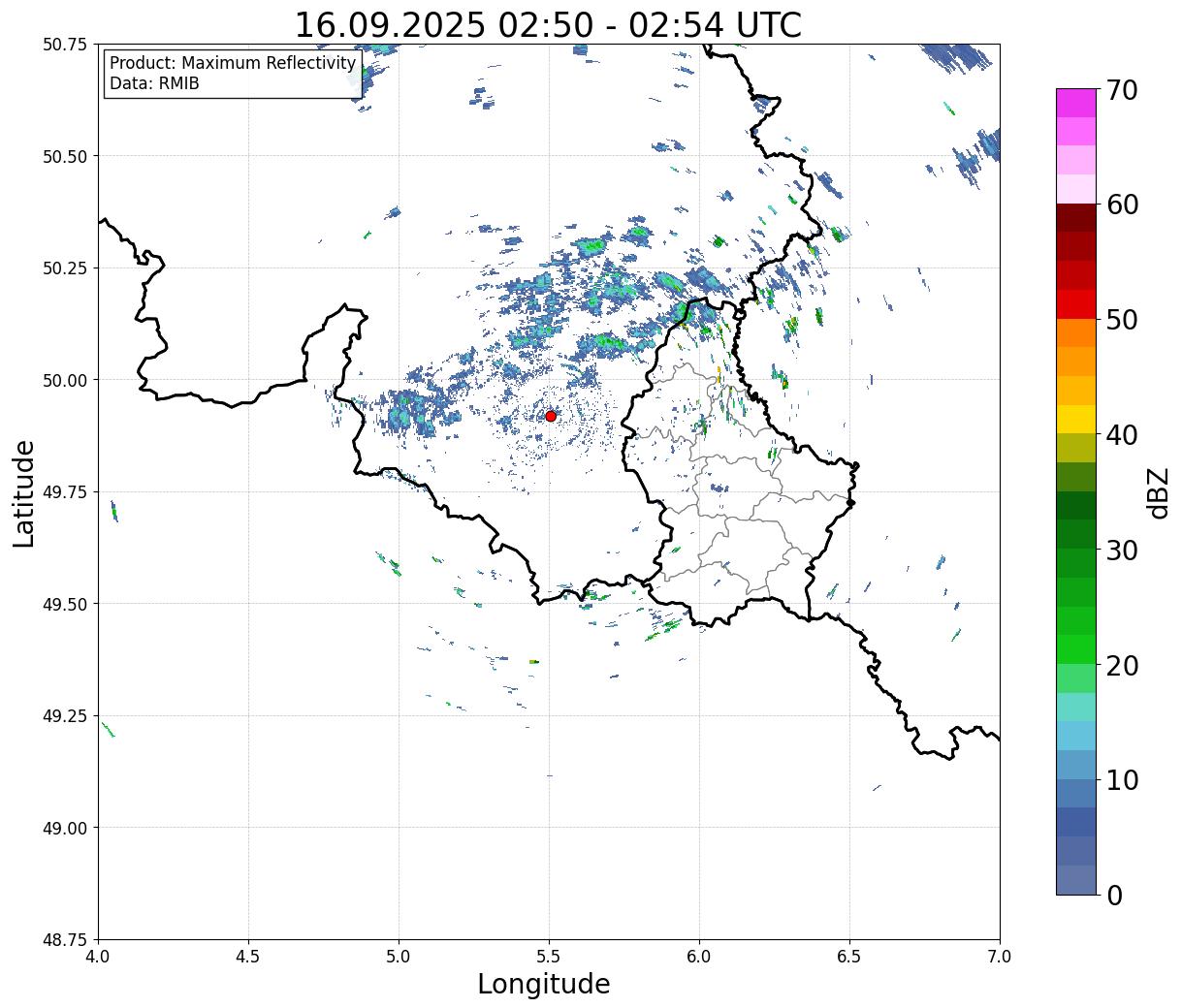Click the red radar location dot on map
This screenshot has height=1008, width=1182.
pyautogui.click(x=551, y=416)
